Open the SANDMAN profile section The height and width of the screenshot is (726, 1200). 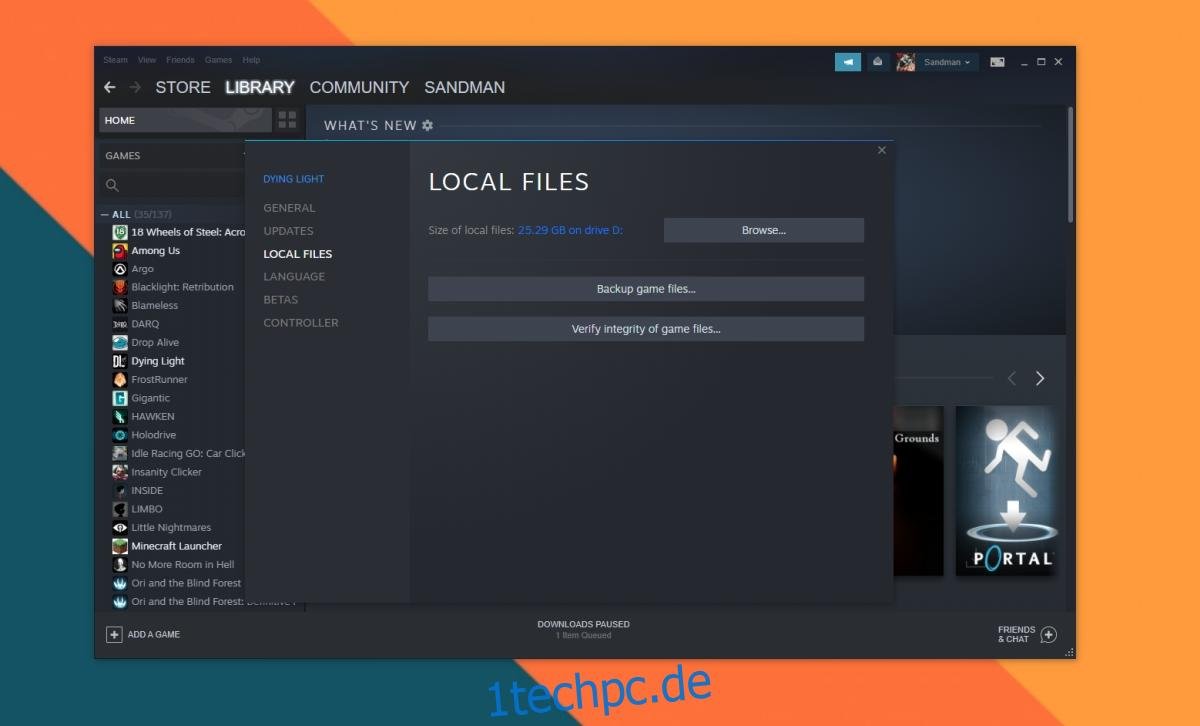coord(465,88)
